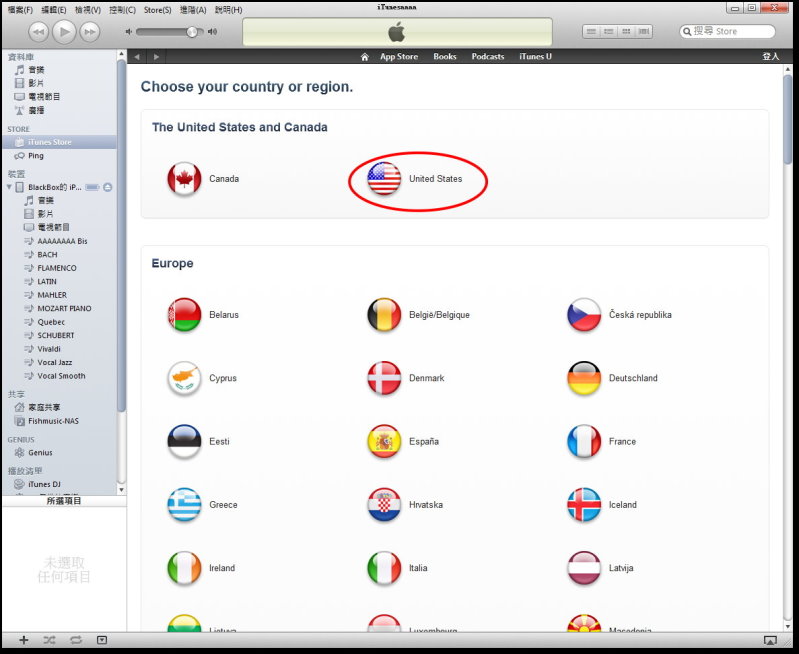The height and width of the screenshot is (654, 799).
Task: Select Ping in the sidebar
Action: pyautogui.click(x=60, y=155)
